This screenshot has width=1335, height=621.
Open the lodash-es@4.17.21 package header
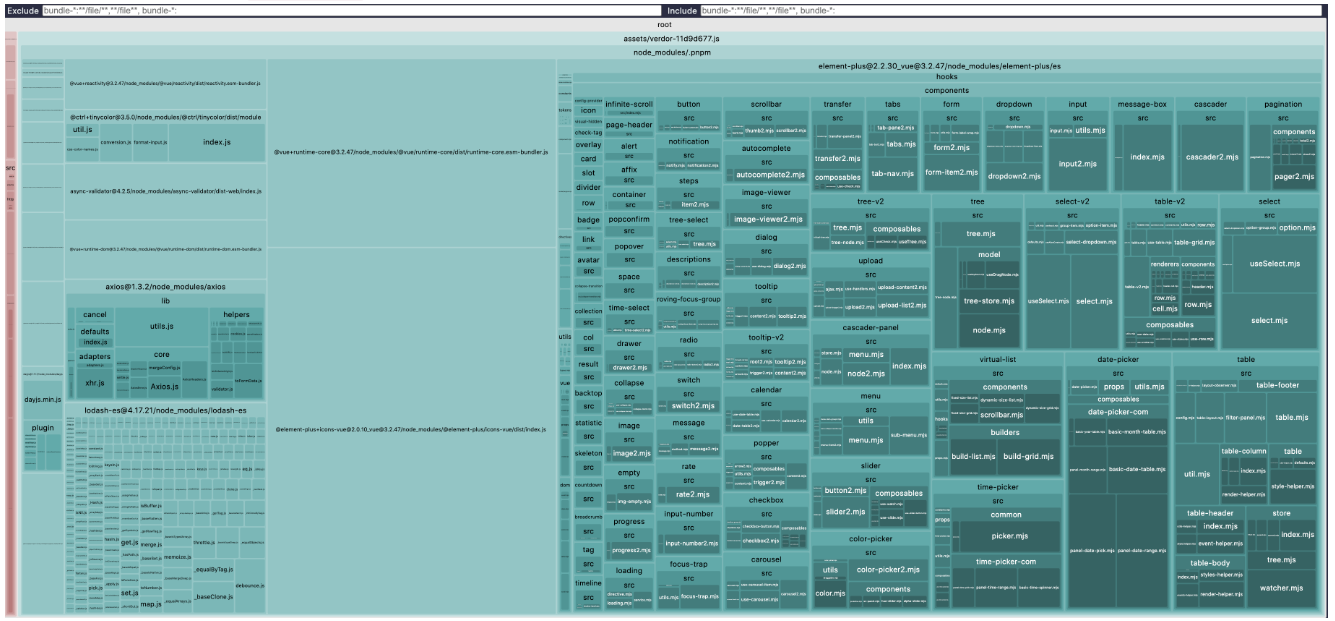click(165, 410)
